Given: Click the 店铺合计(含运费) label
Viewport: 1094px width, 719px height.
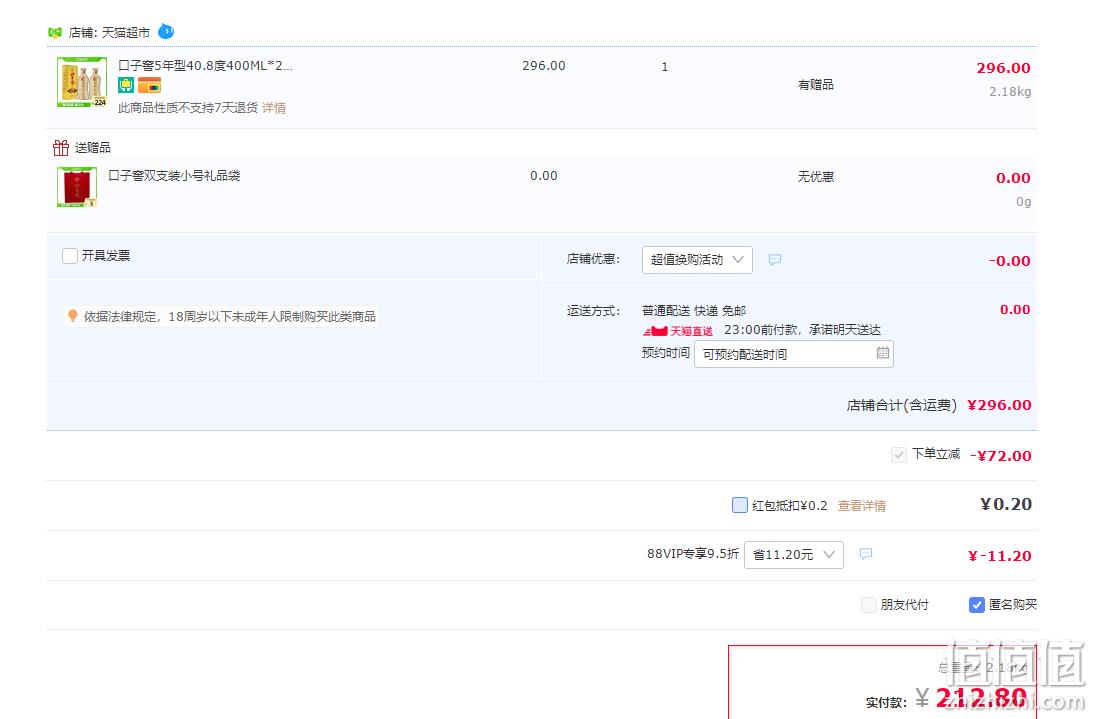Looking at the screenshot, I should point(901,405).
